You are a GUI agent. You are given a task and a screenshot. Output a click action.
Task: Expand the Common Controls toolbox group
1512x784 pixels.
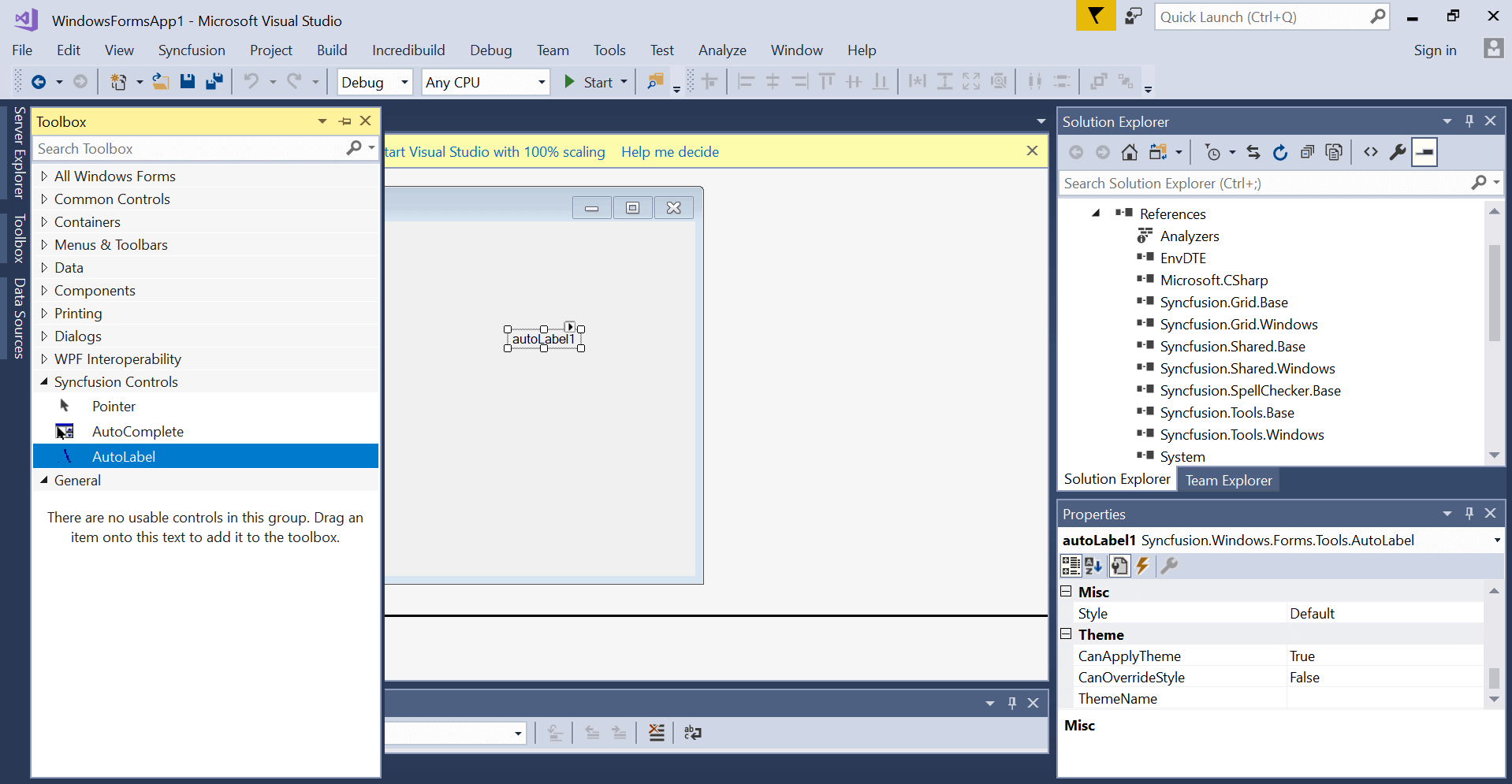[44, 199]
